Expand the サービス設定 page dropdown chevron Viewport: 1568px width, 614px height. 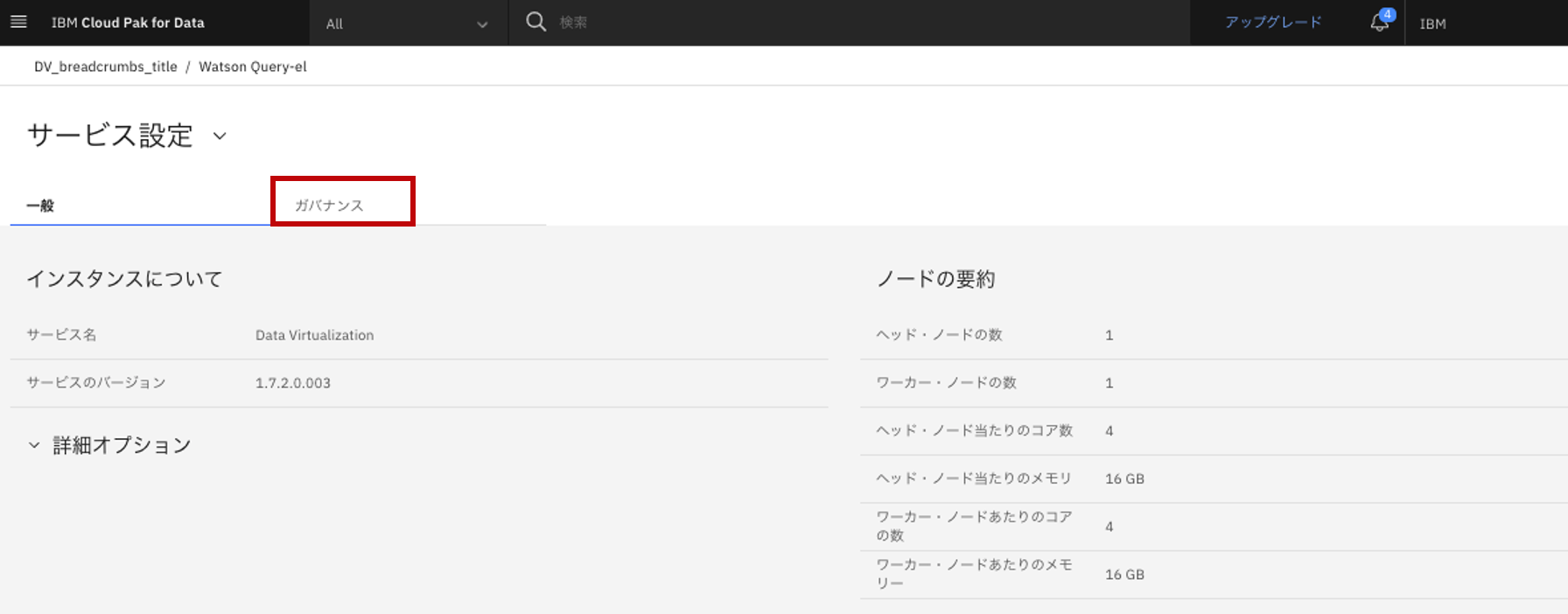220,136
